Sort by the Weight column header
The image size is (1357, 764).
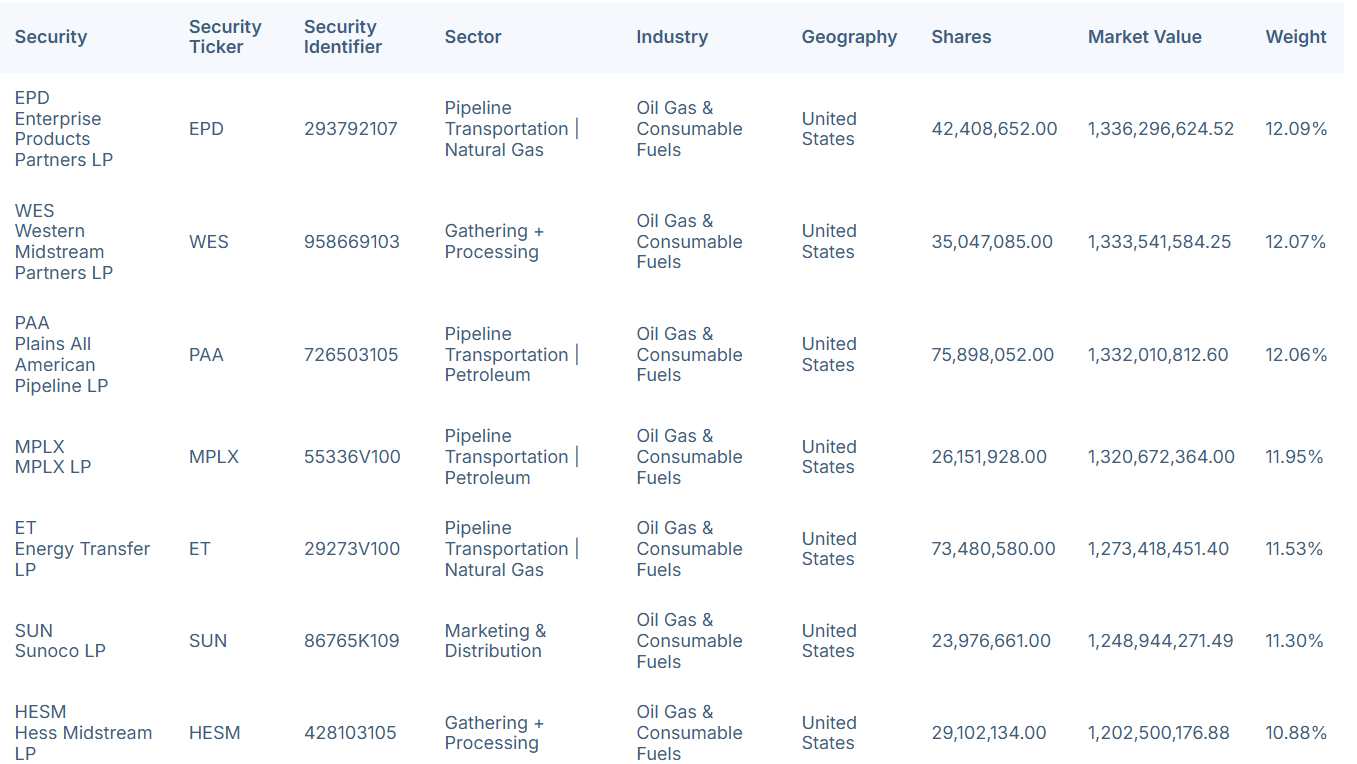1296,37
